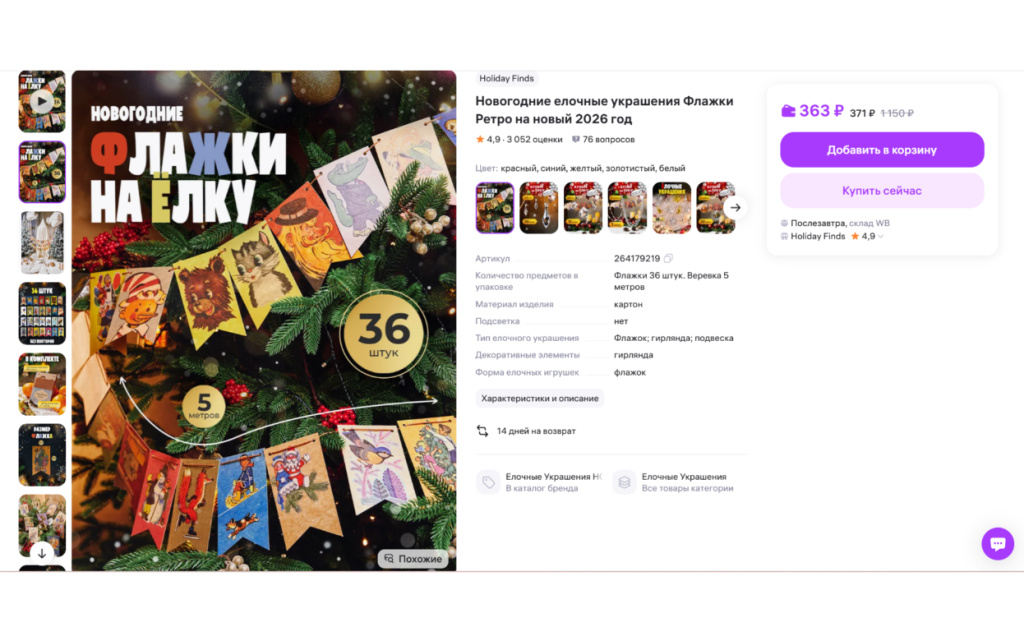The image size is (1024, 641).
Task: Play the product video thumbnail
Action: click(x=42, y=102)
